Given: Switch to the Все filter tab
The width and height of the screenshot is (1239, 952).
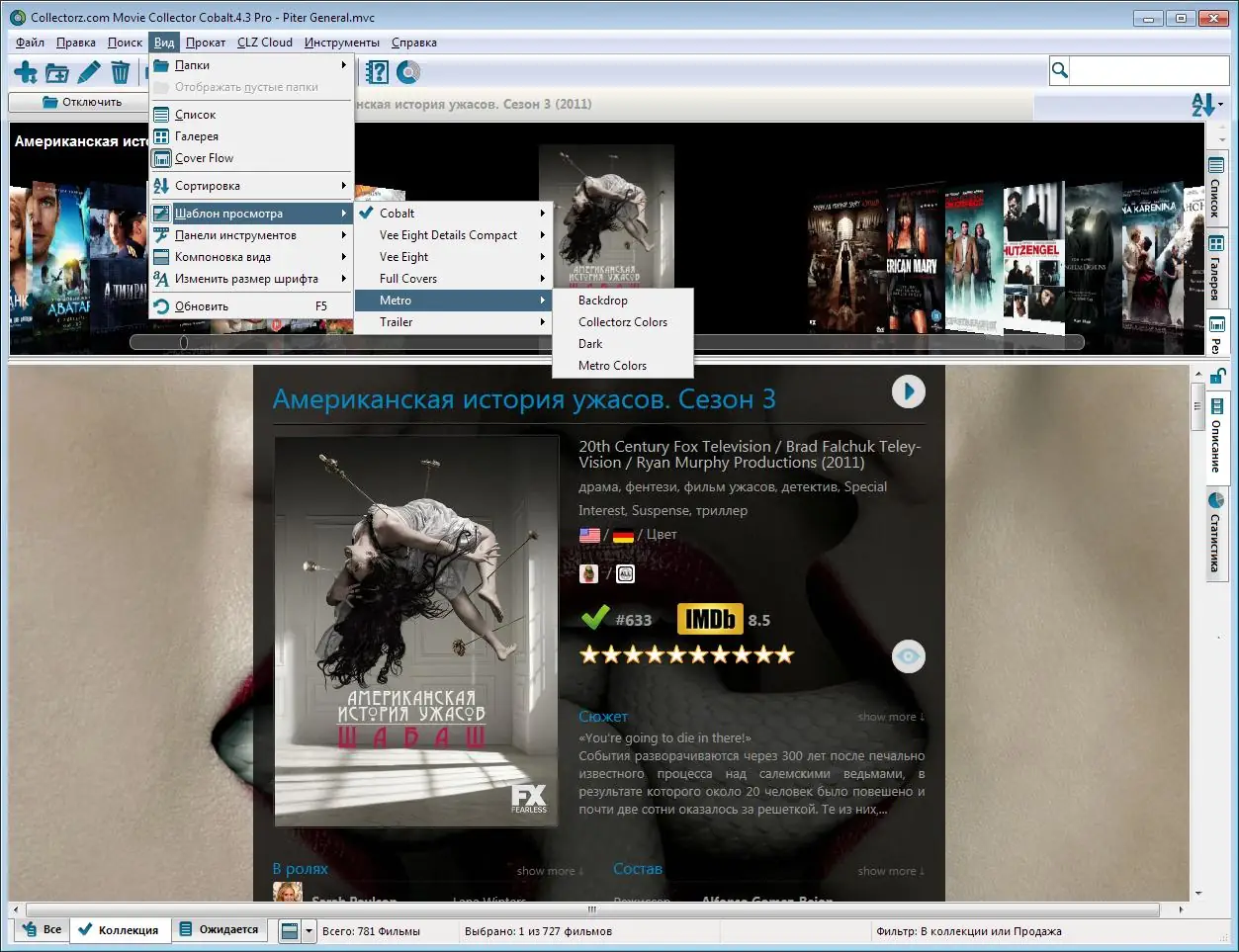Looking at the screenshot, I should tap(42, 930).
